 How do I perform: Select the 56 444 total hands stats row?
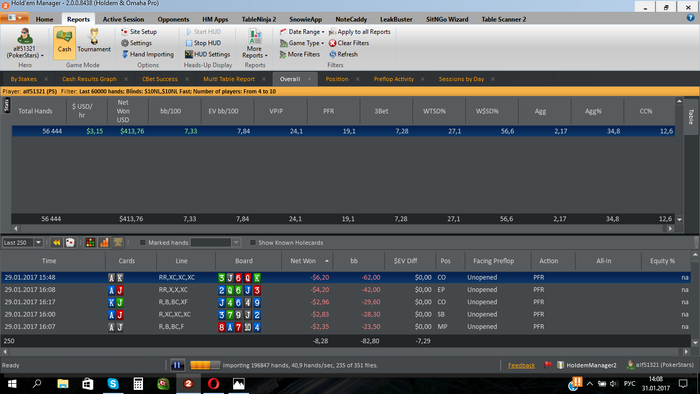point(343,131)
